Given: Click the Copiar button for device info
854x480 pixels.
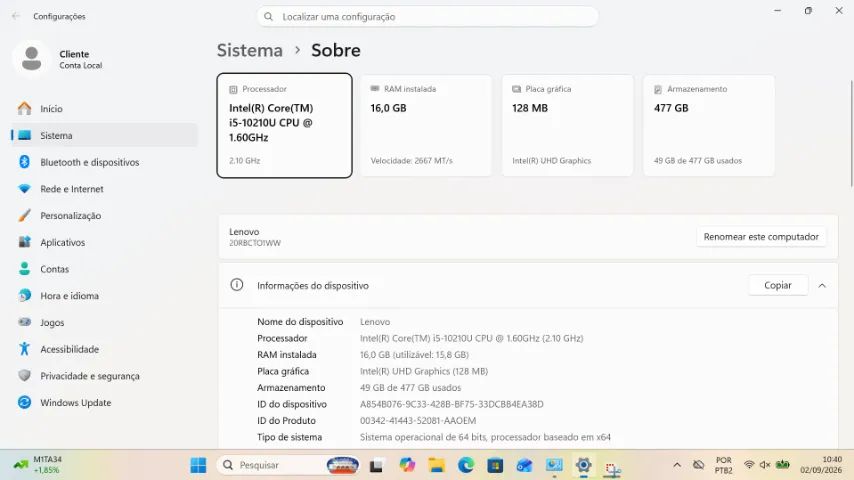Looking at the screenshot, I should click(x=778, y=285).
